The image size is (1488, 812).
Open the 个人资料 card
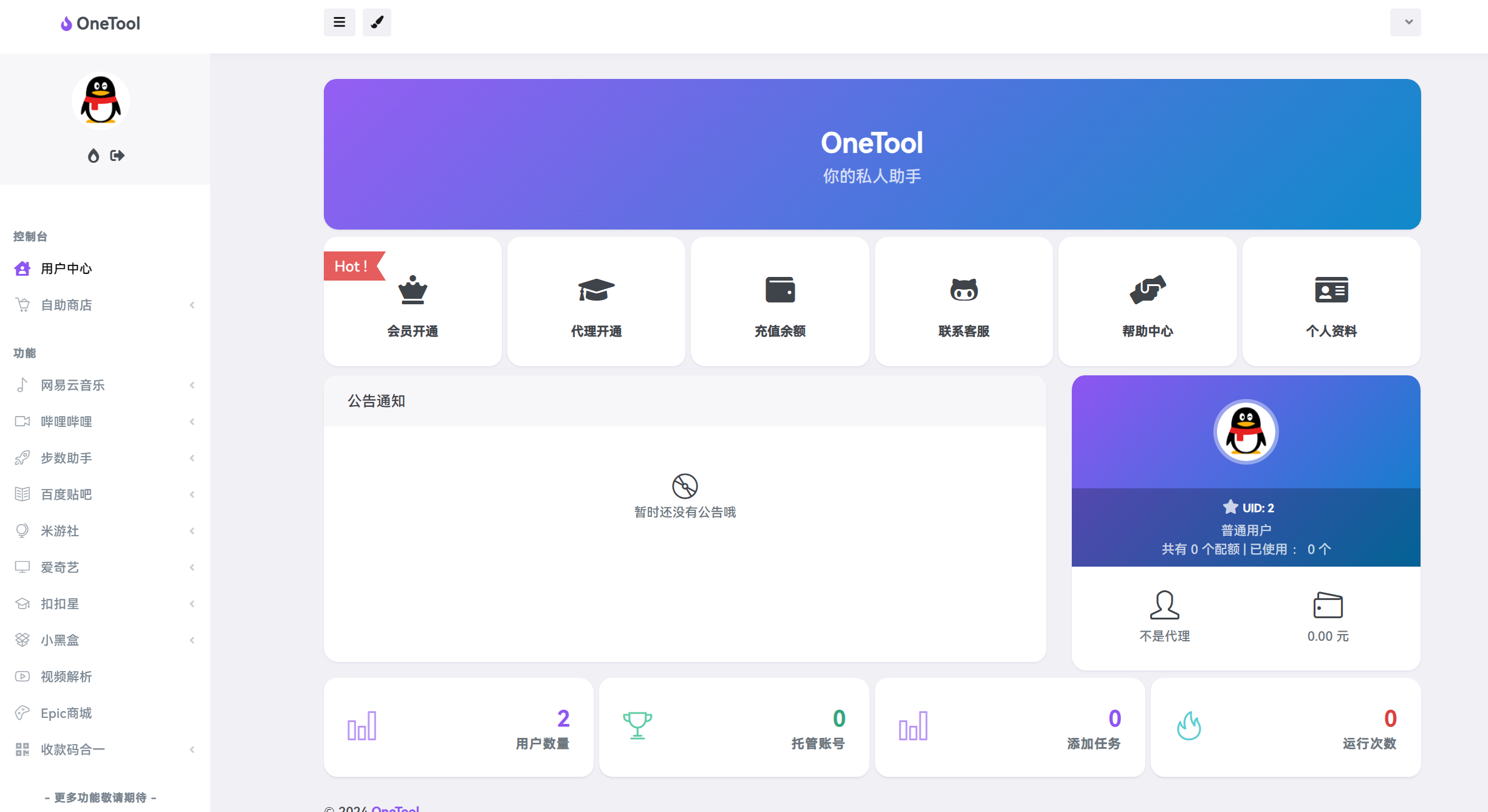tap(1331, 302)
